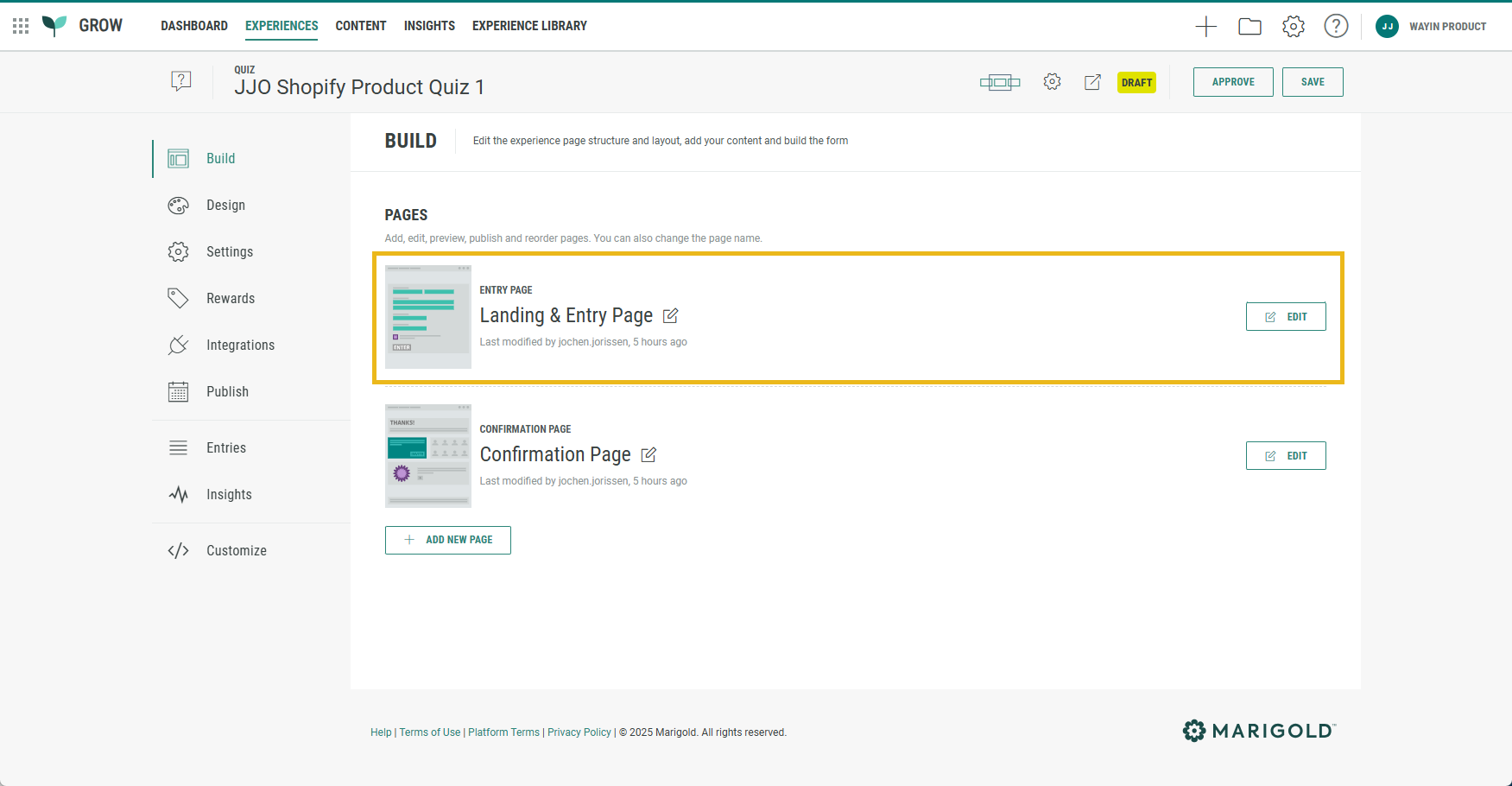
Task: Open Integrations in the sidebar
Action: tap(240, 345)
